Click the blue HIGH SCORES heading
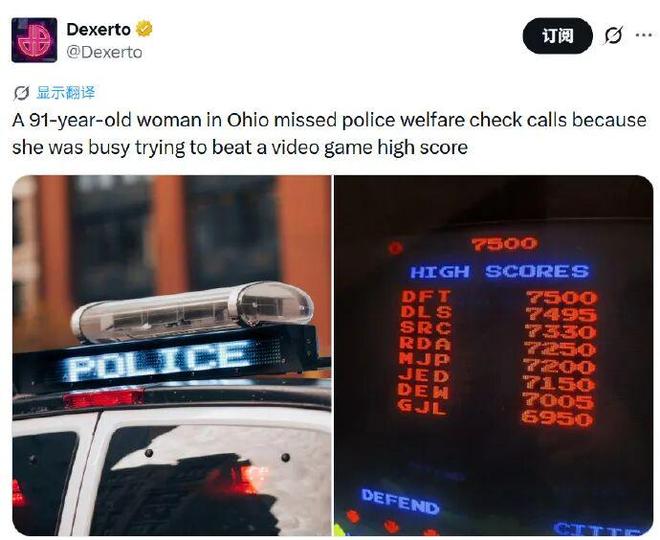Image resolution: width=660 pixels, height=540 pixels. [499, 271]
